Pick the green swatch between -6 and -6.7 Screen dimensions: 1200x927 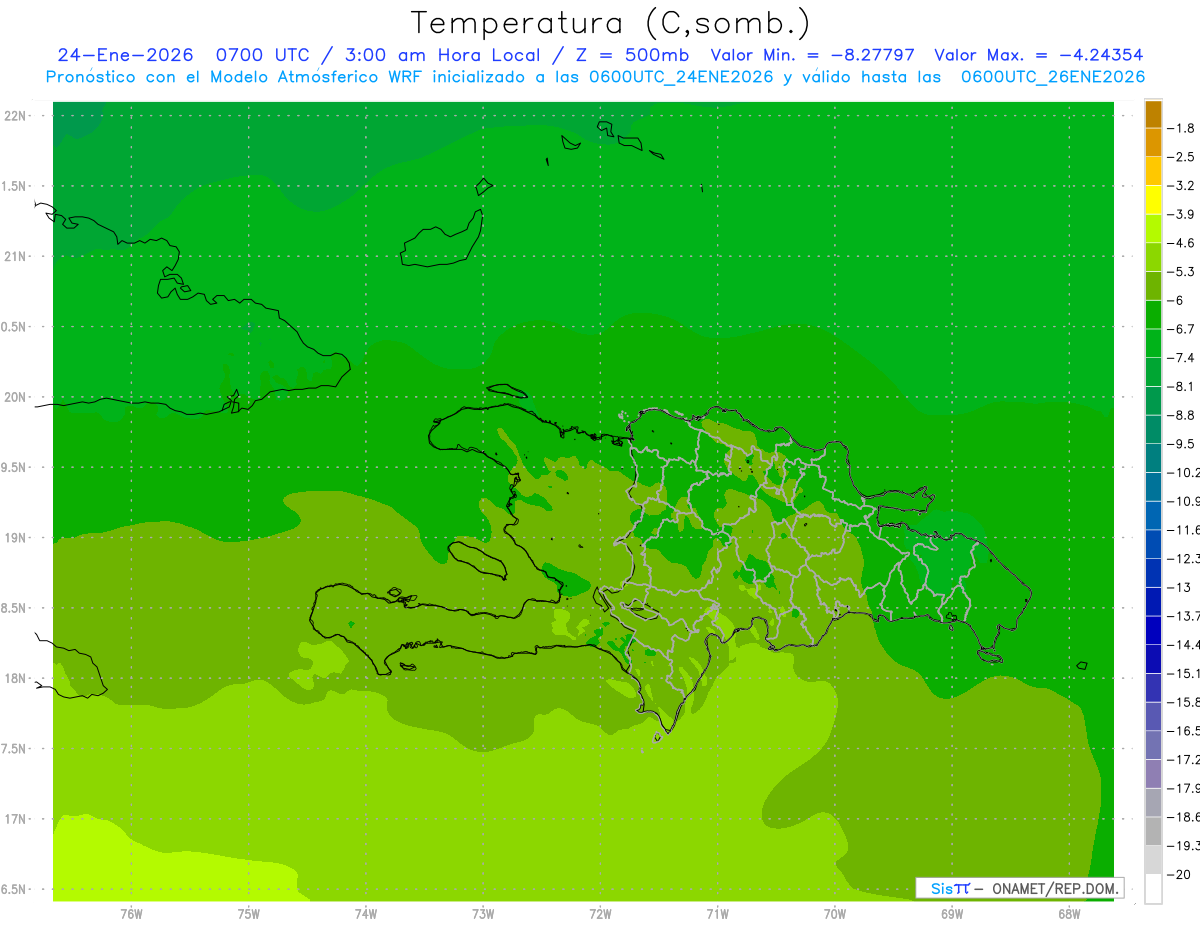(x=1153, y=315)
